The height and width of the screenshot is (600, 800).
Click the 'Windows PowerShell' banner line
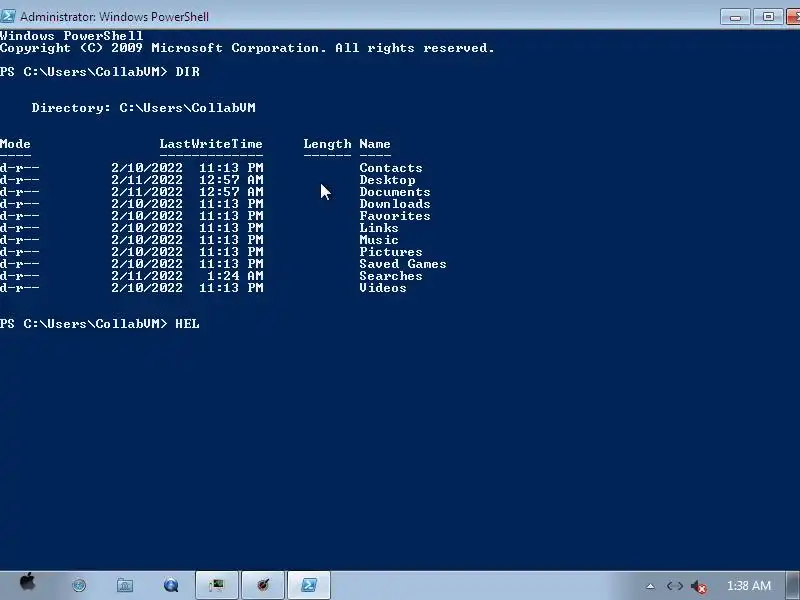click(x=71, y=36)
